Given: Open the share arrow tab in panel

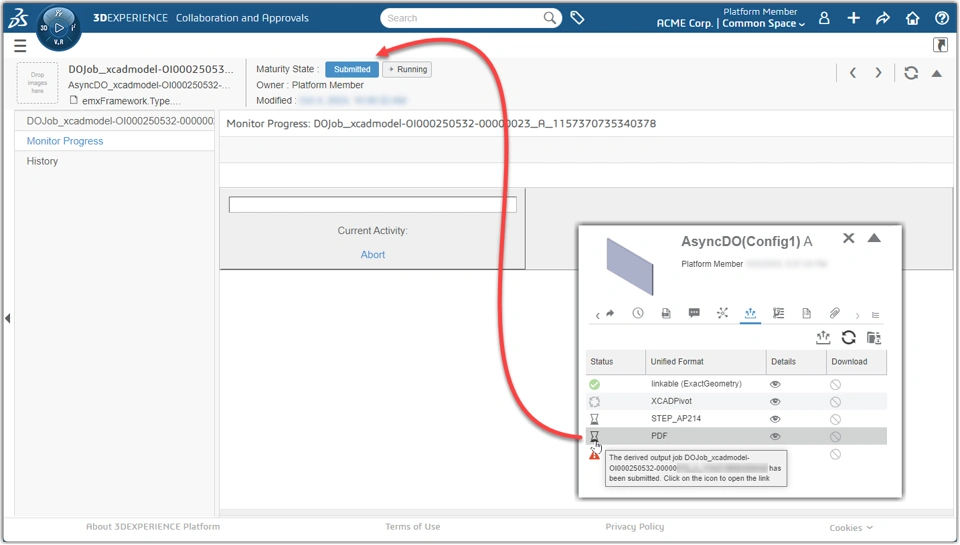Looking at the screenshot, I should [610, 314].
